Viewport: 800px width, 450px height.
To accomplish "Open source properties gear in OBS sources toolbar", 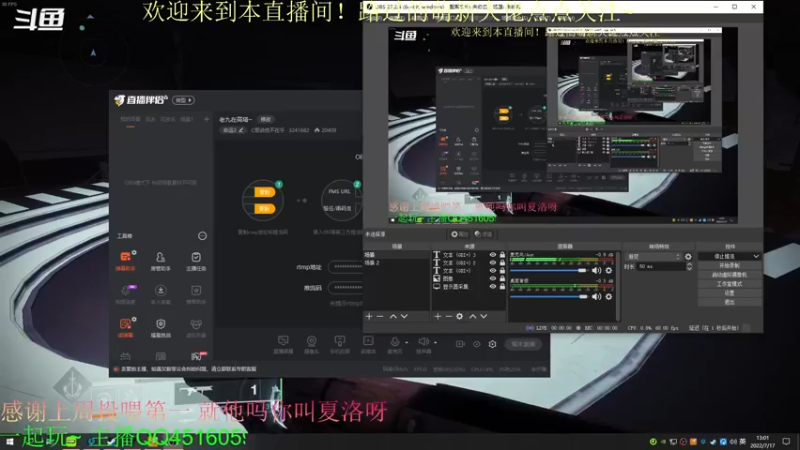I will point(460,316).
